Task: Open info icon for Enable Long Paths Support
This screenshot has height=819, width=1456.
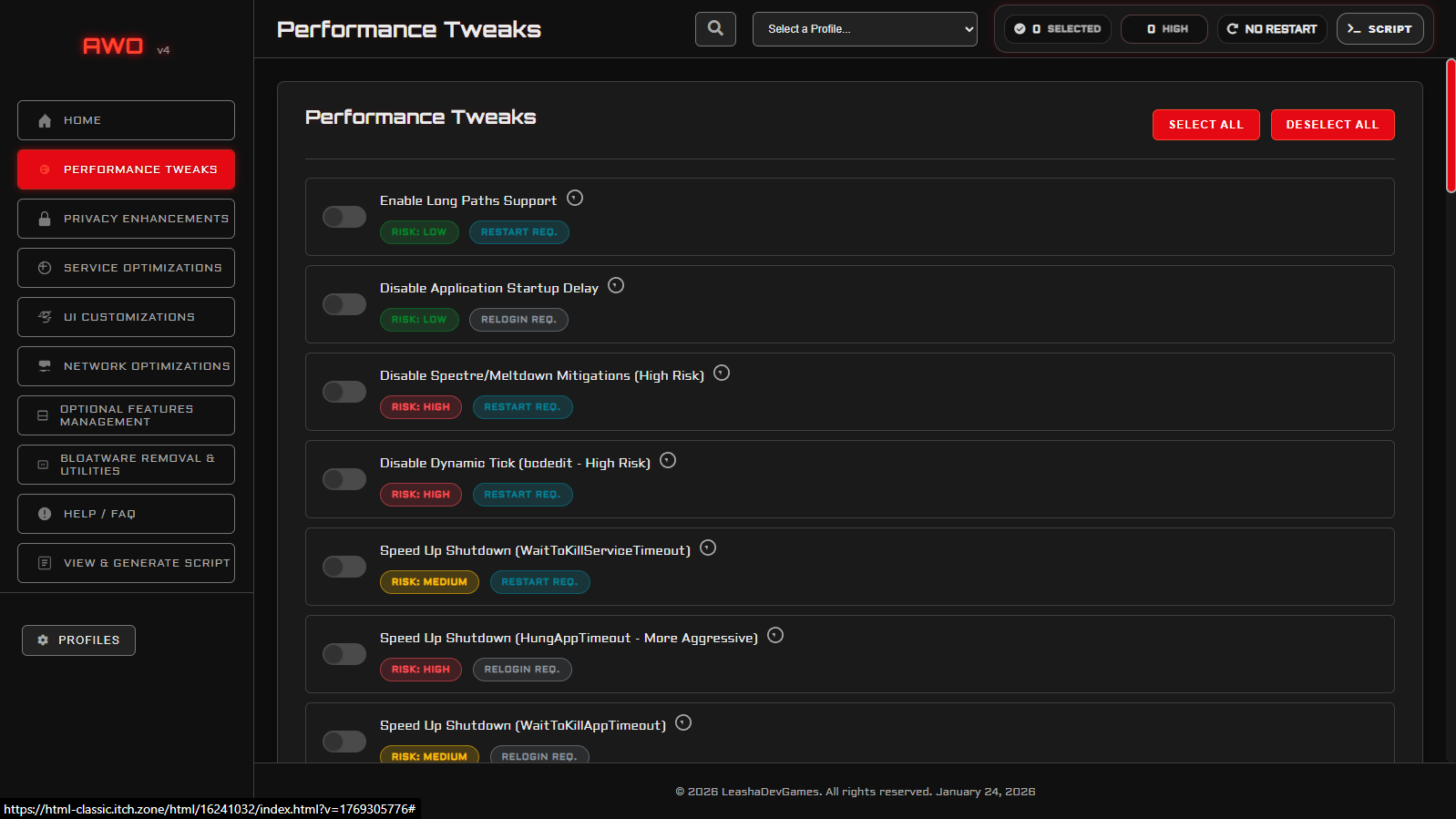Action: (575, 199)
